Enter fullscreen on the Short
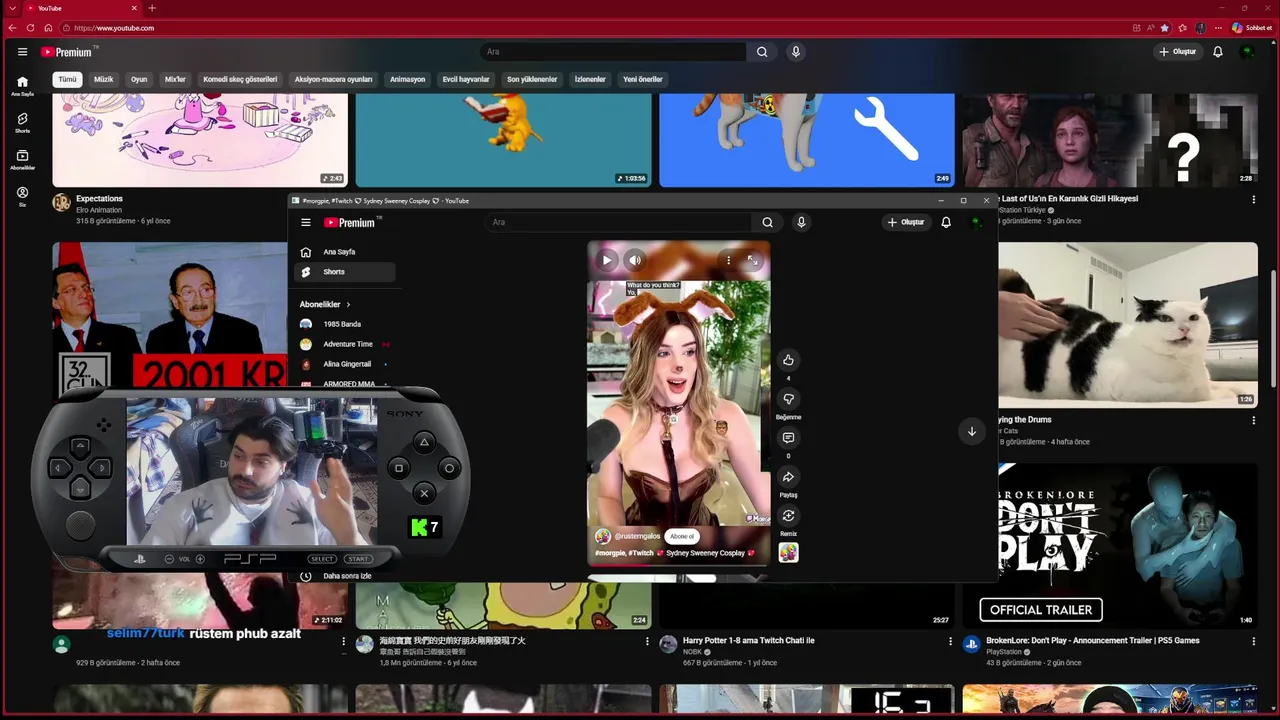This screenshot has width=1280, height=720. pos(752,260)
